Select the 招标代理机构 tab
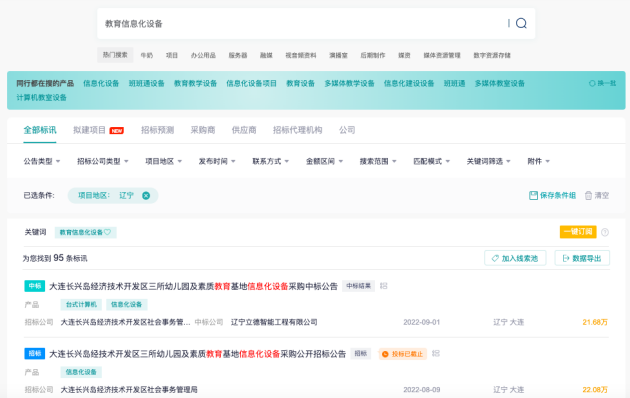Image resolution: width=630 pixels, height=398 pixels. point(297,130)
